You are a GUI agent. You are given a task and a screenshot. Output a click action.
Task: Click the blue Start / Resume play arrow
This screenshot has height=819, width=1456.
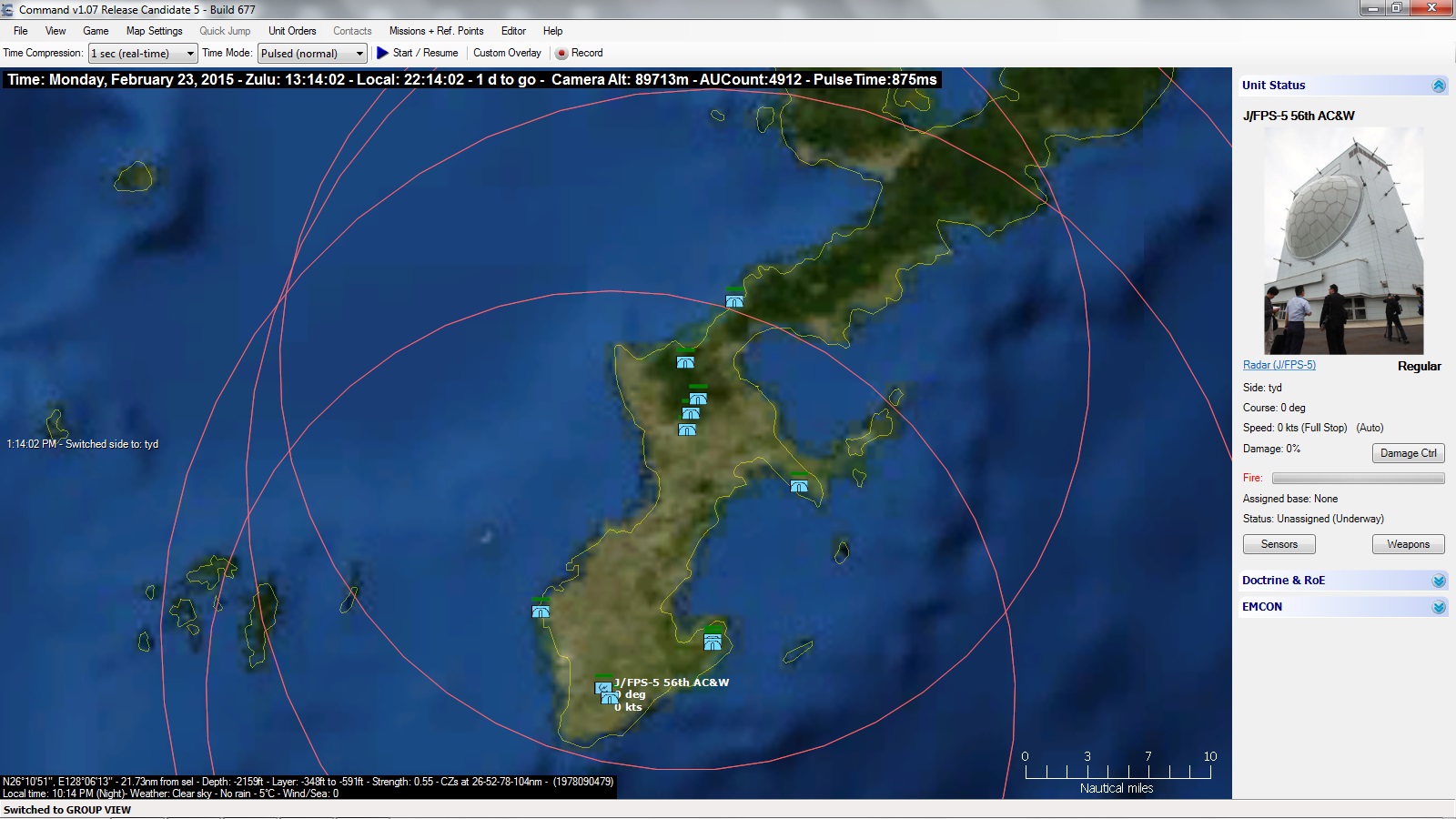[382, 53]
